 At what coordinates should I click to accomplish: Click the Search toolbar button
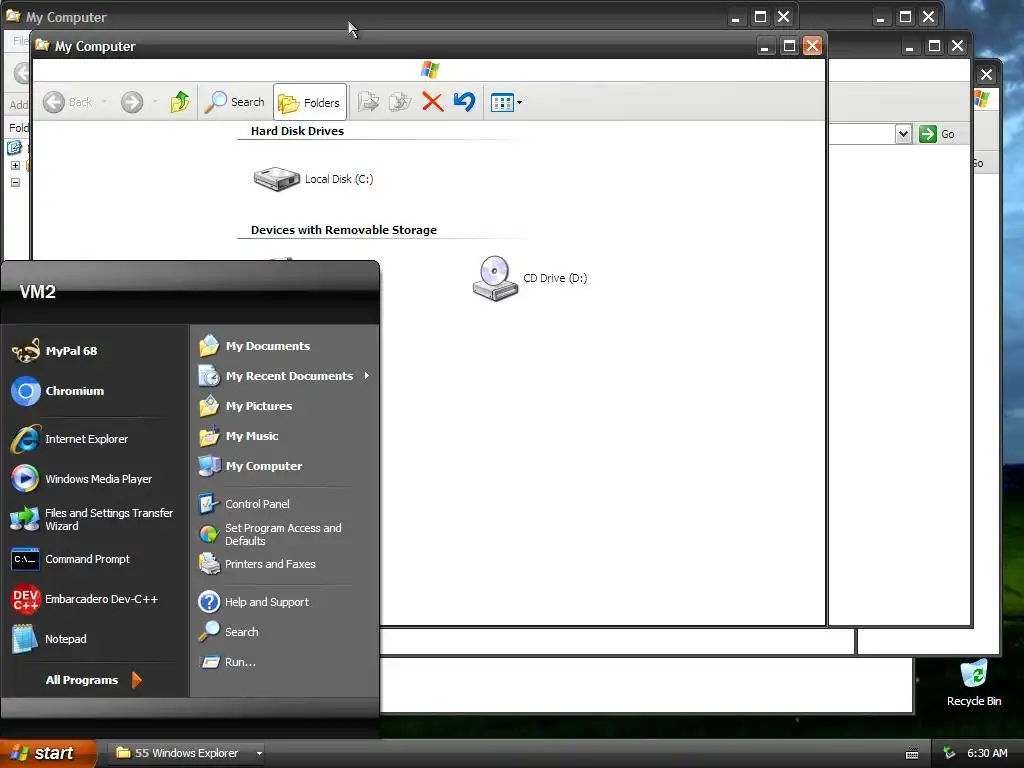tap(234, 102)
